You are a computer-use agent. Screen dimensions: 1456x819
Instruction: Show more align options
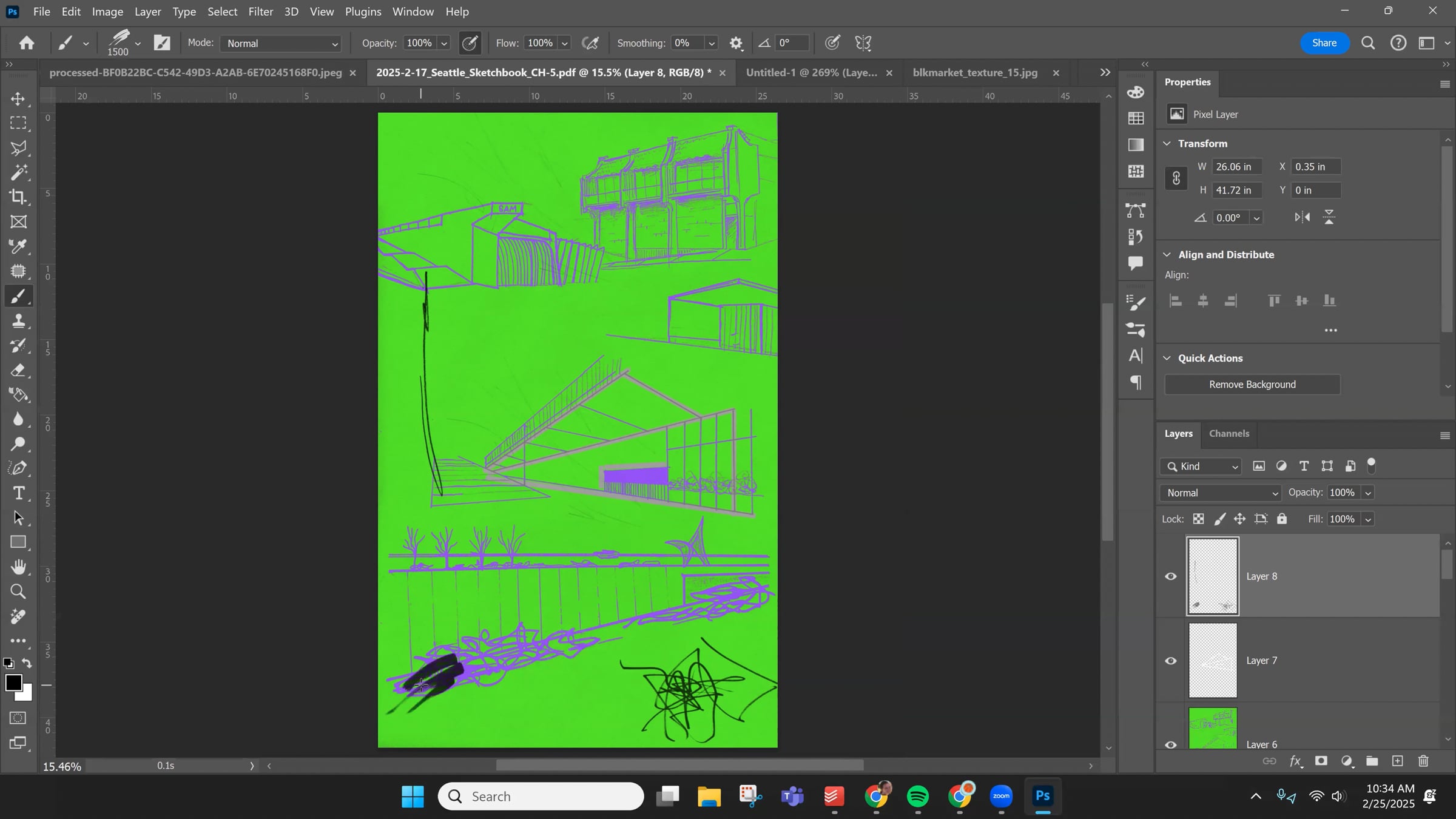pos(1330,331)
